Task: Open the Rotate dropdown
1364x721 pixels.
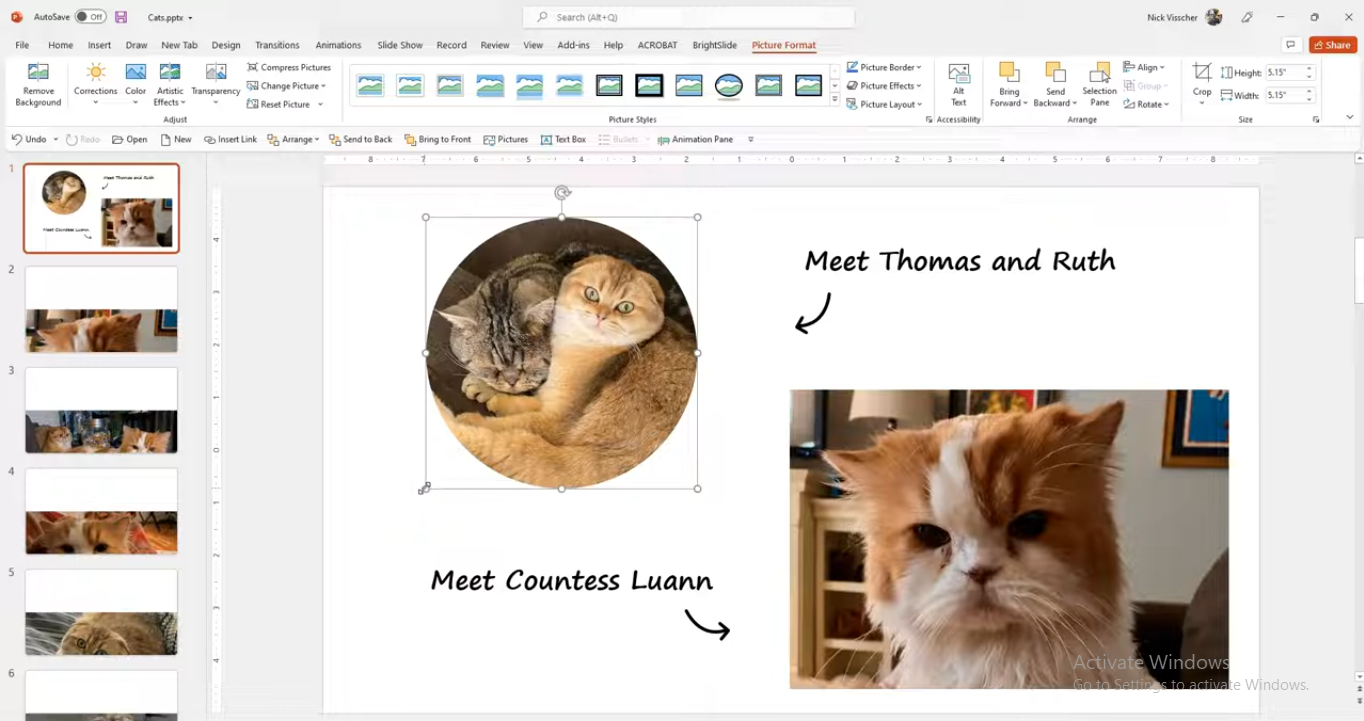Action: tap(1148, 104)
